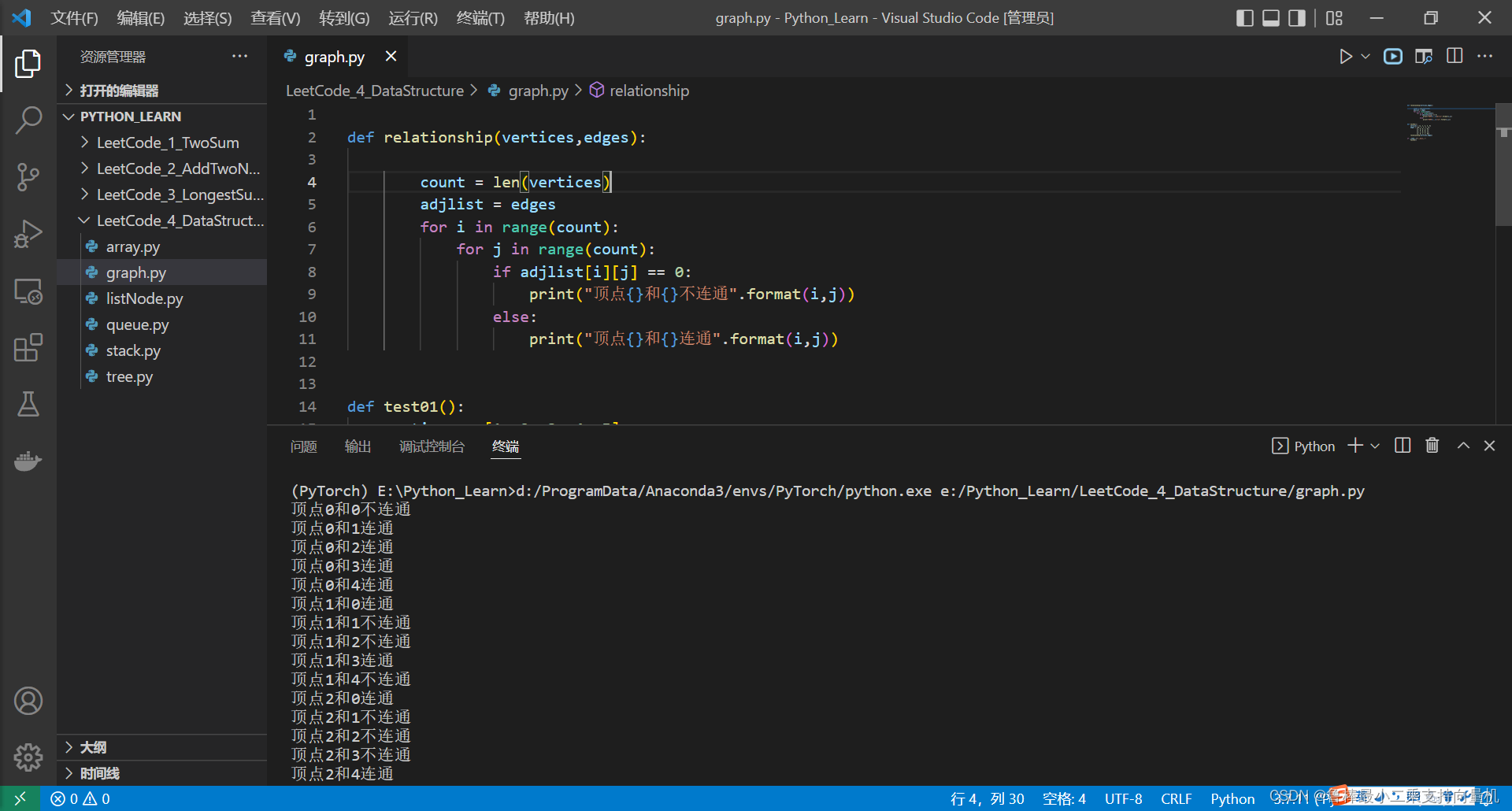
Task: Collapse PYTHON_LEARN root folder
Action: click(161, 117)
